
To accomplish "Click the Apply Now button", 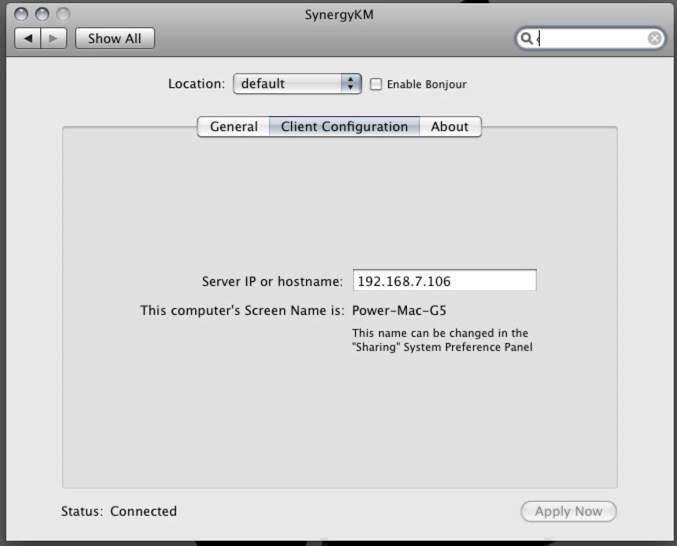I will [x=569, y=511].
